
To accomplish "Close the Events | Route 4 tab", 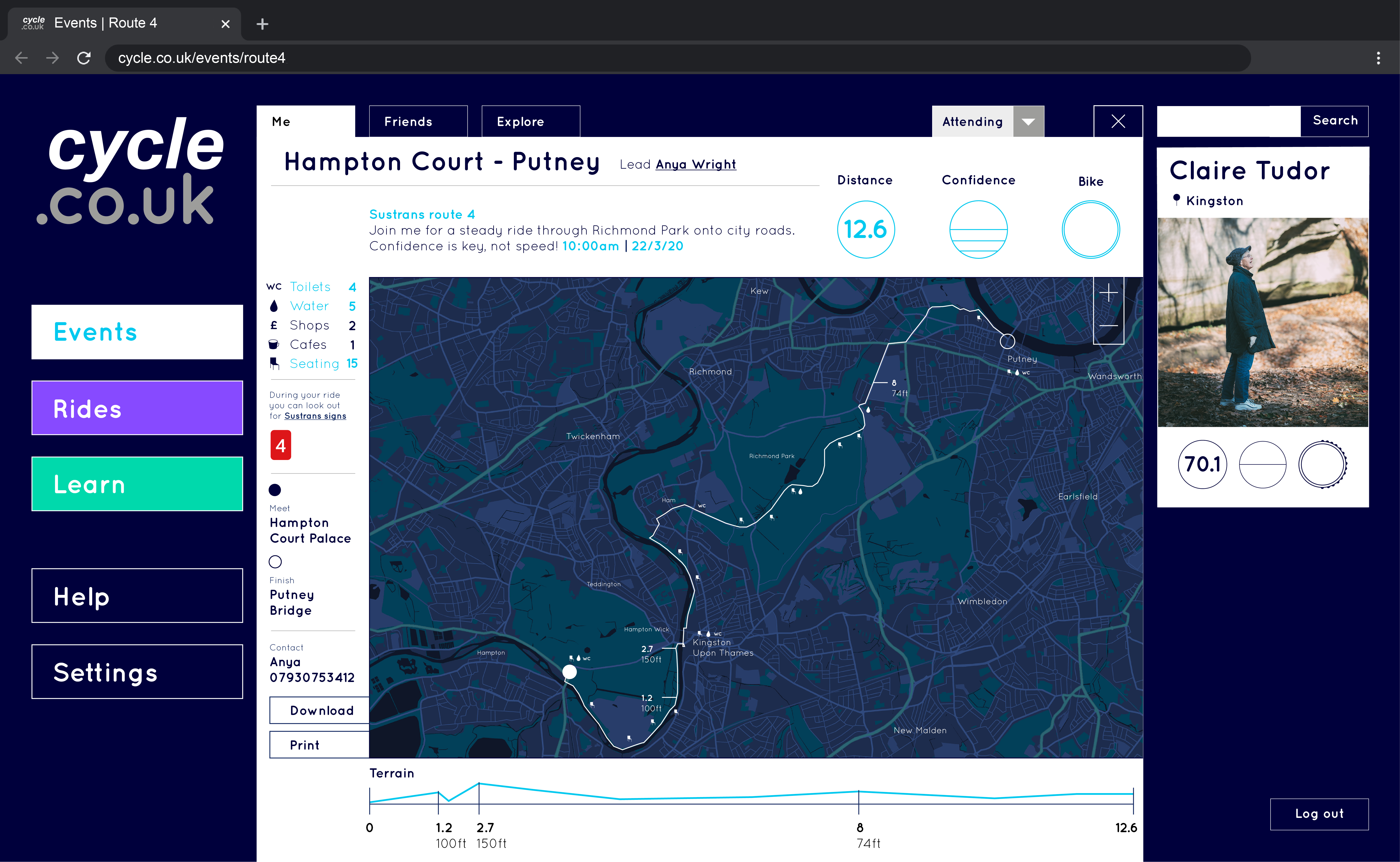I will [226, 24].
